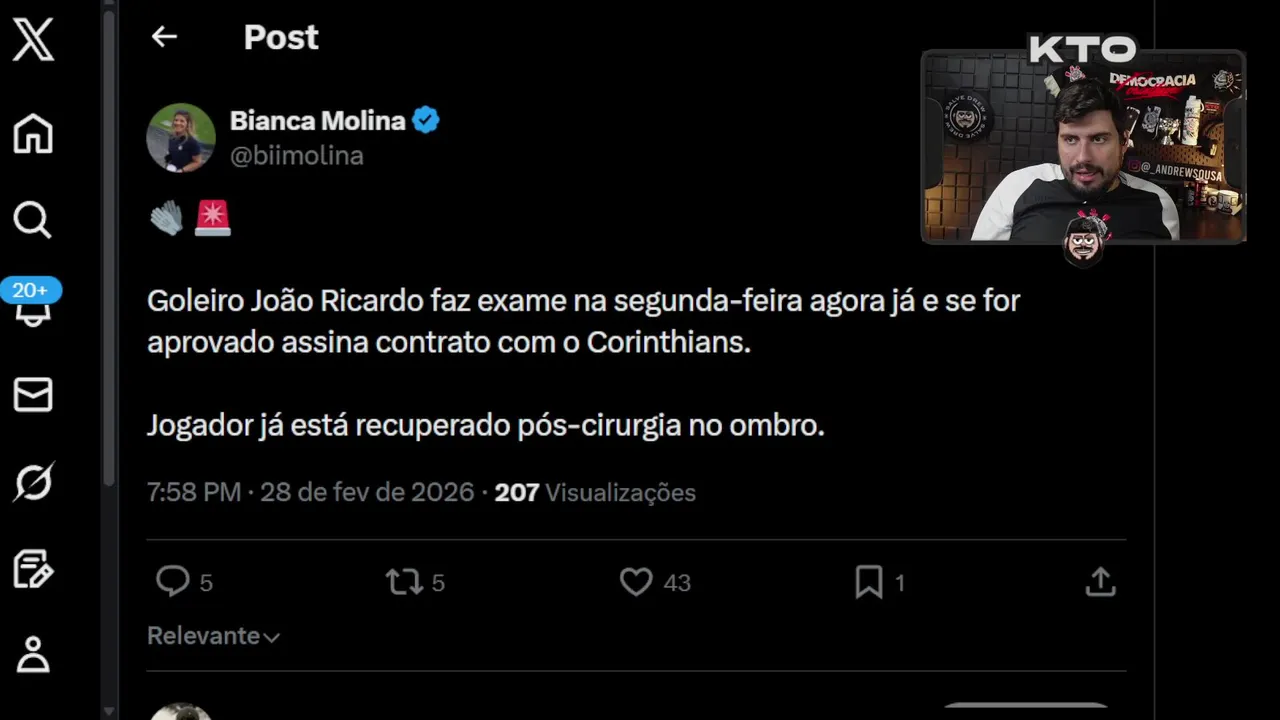Click the @biimolina handle
The width and height of the screenshot is (1280, 720).
tap(297, 156)
